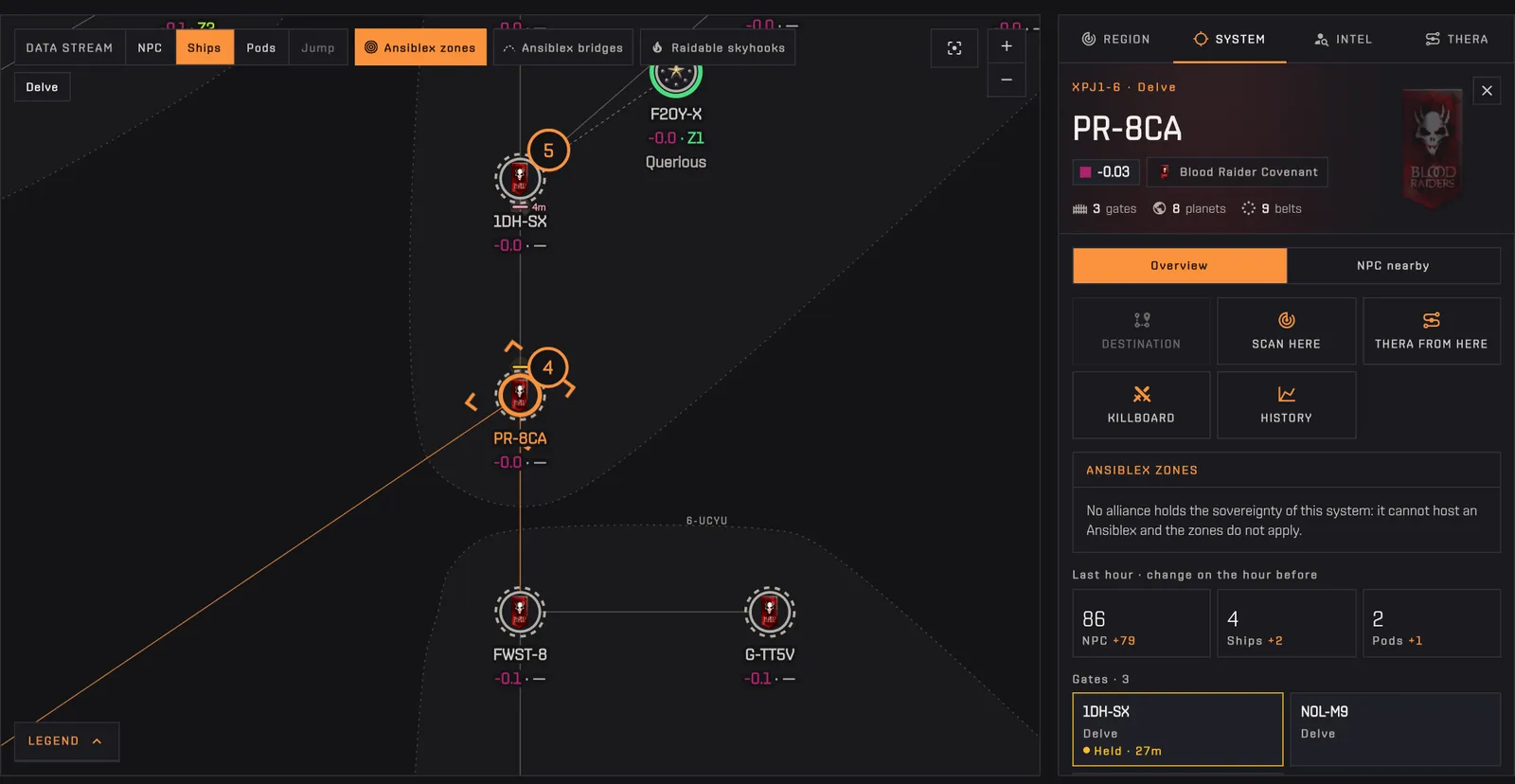Select the PR-8CA system node on map
The width and height of the screenshot is (1515, 784).
click(x=520, y=396)
